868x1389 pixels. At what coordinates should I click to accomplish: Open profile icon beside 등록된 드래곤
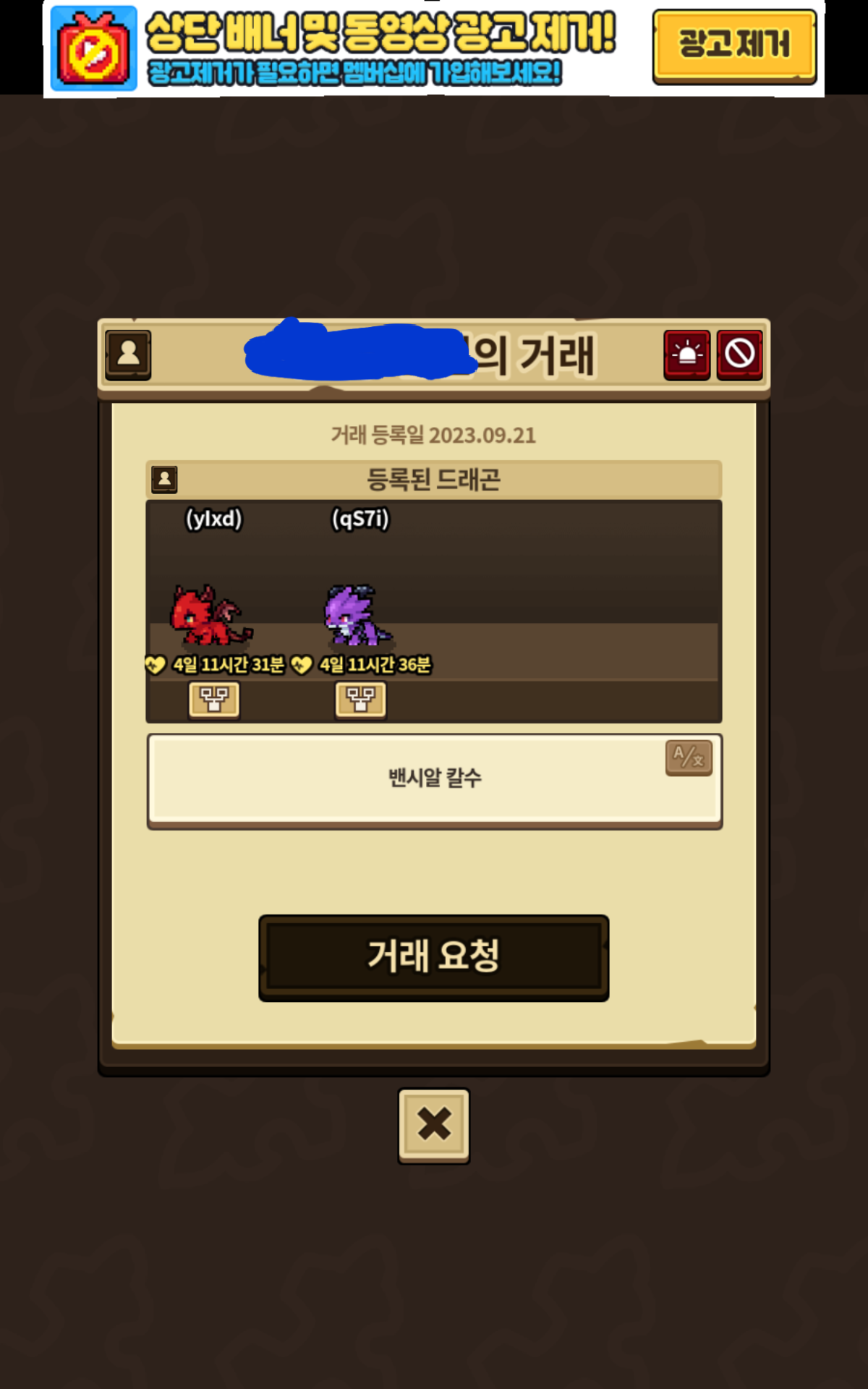pyautogui.click(x=164, y=479)
